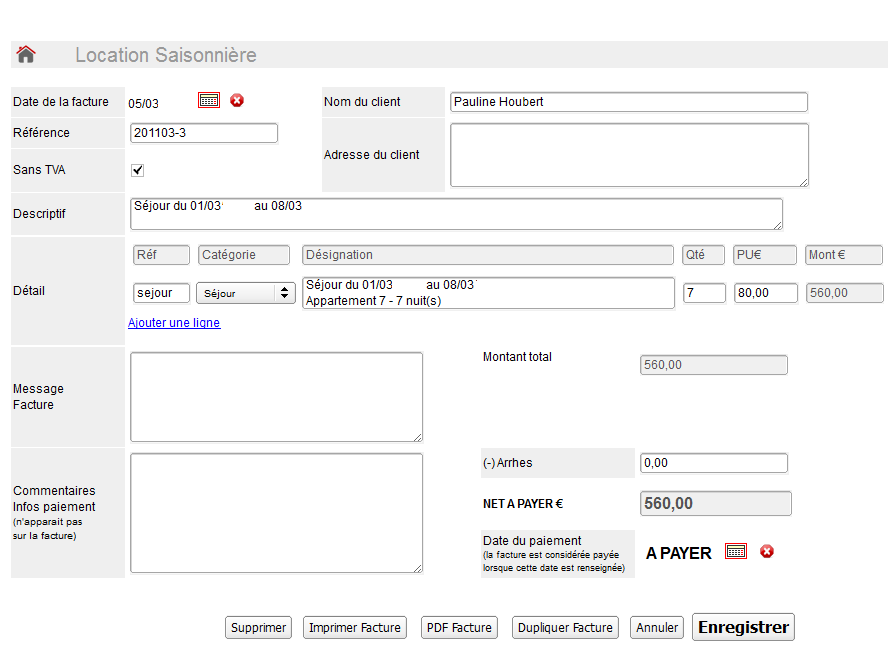Click Dupliquer Facture button
Viewport: 888px width, 660px height.
click(x=565, y=628)
